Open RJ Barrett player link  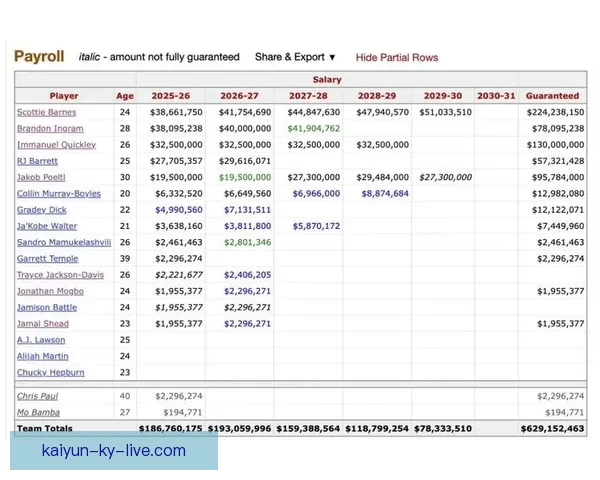click(x=37, y=161)
